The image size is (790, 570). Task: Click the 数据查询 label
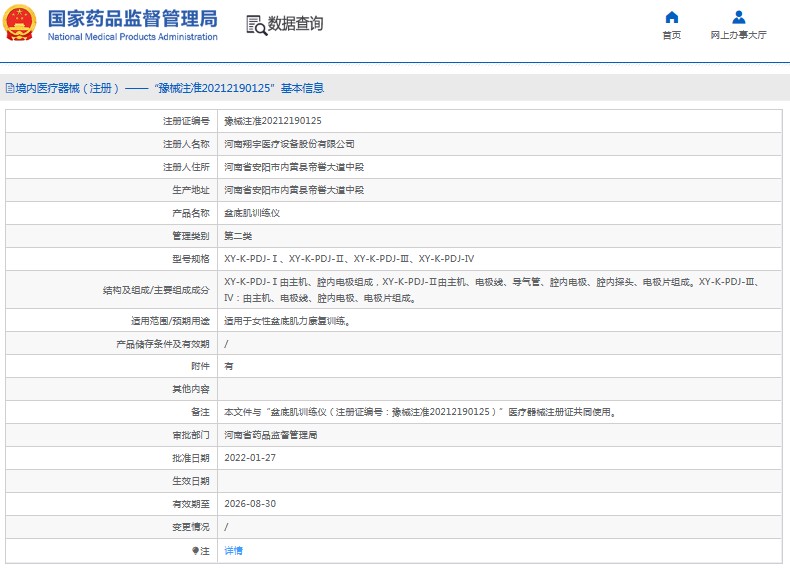[x=295, y=24]
